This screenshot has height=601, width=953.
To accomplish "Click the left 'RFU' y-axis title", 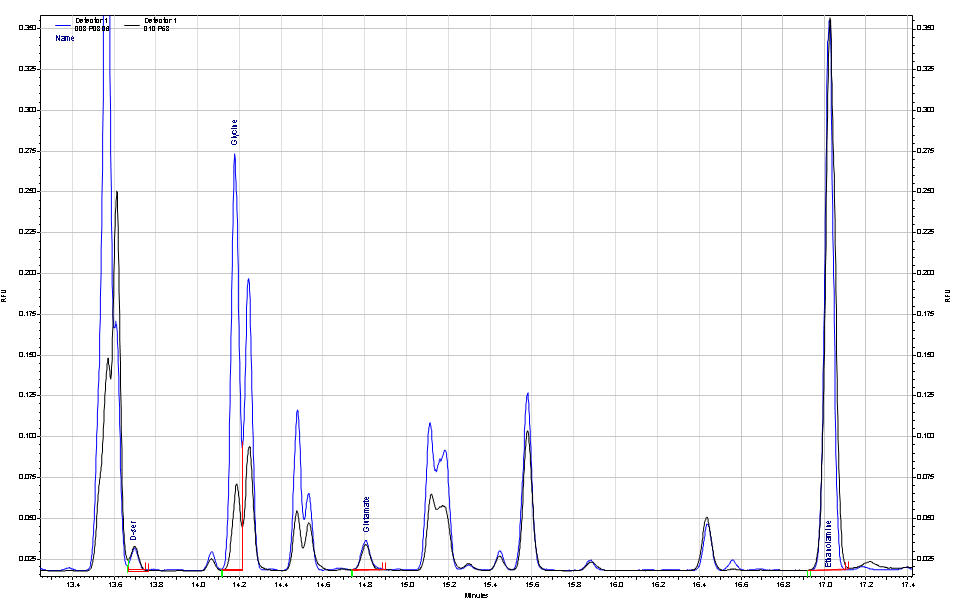I will (4, 296).
